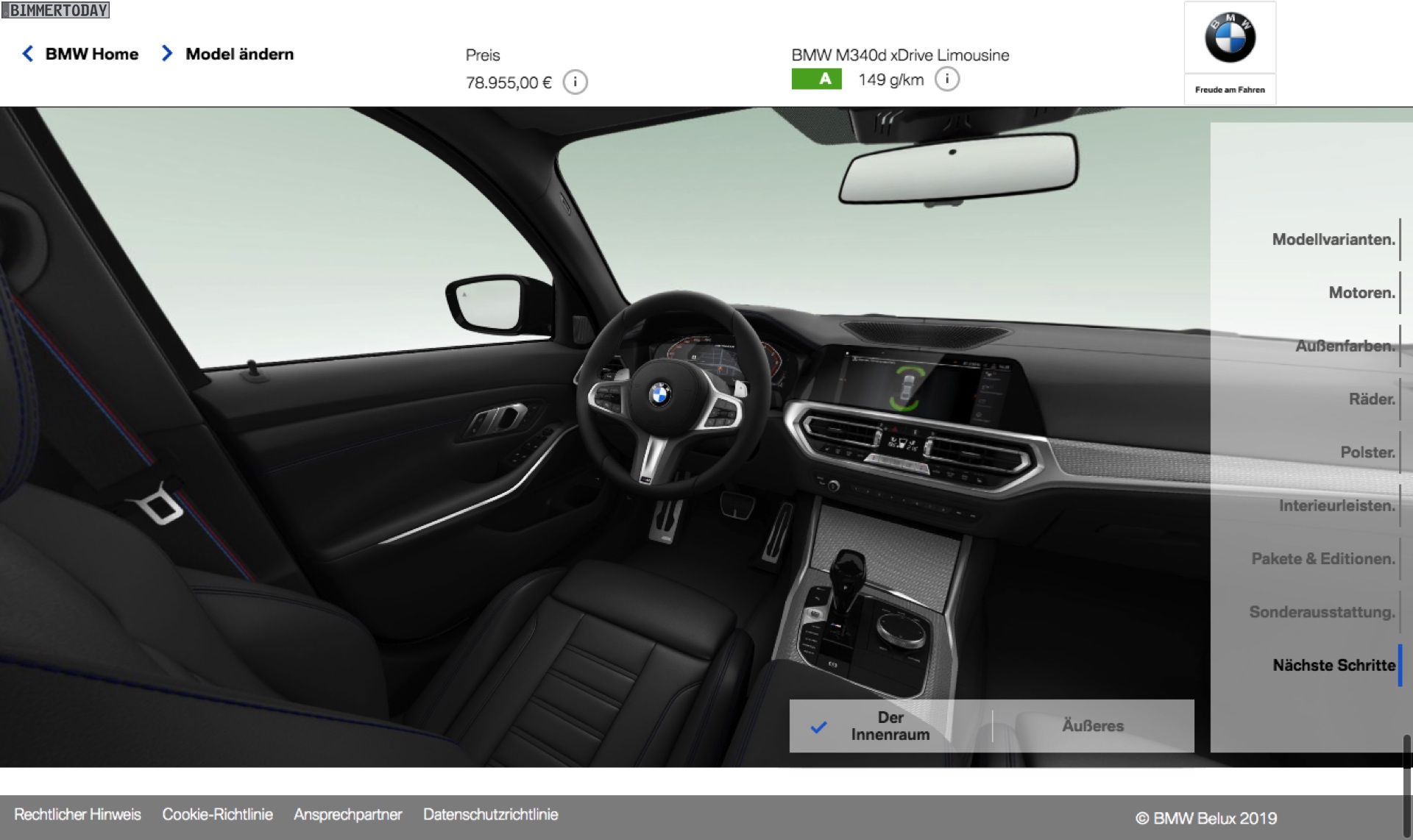Click the CO2 emissions info icon
The height and width of the screenshot is (840, 1413).
tap(946, 79)
